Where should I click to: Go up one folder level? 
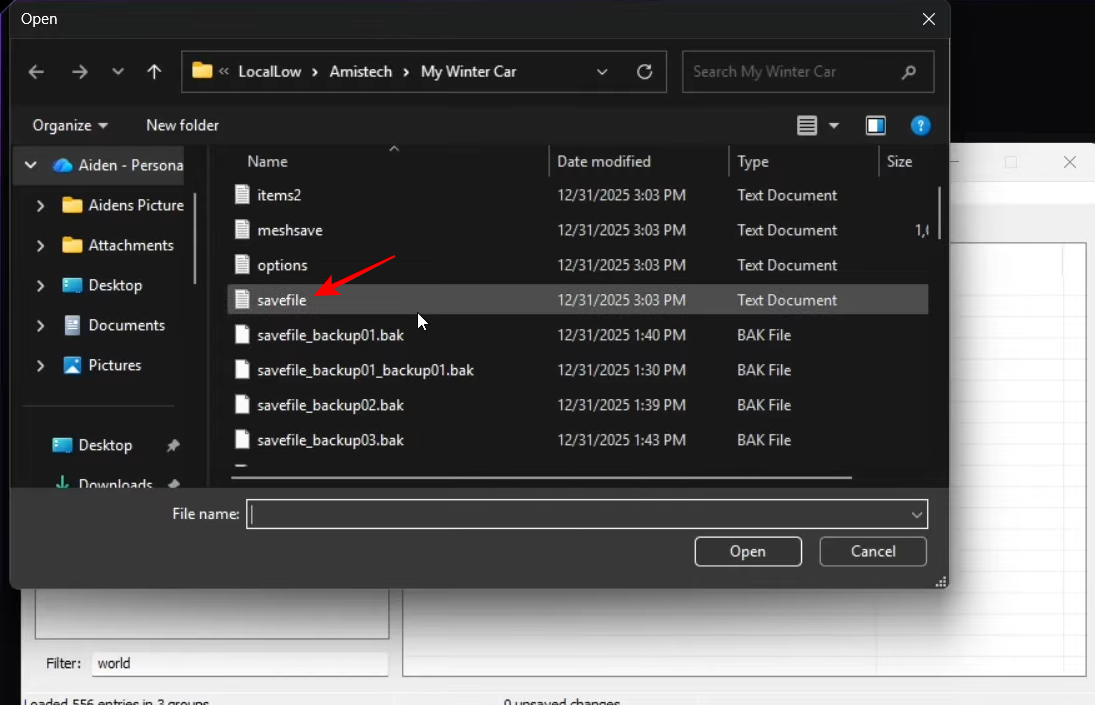[154, 72]
